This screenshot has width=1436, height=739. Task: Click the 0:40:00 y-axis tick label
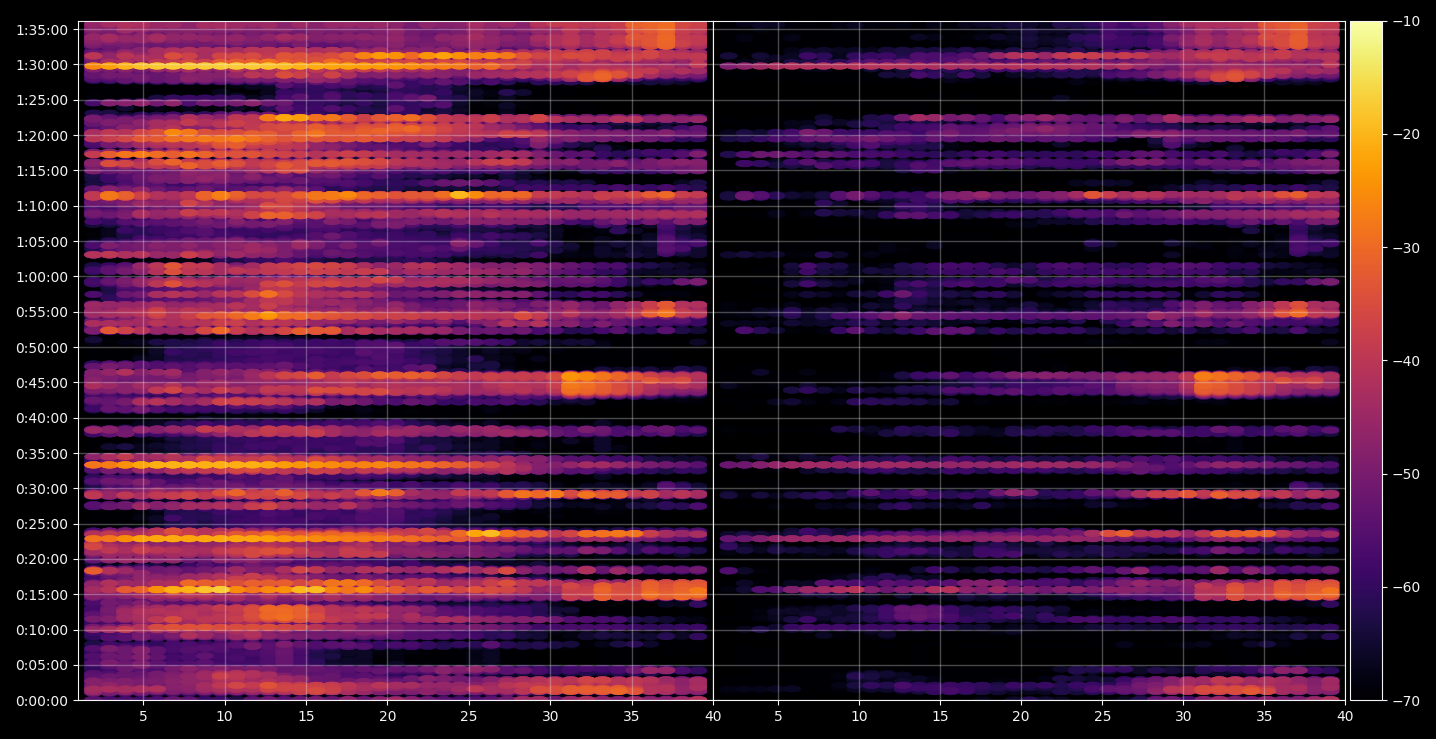coord(41,418)
